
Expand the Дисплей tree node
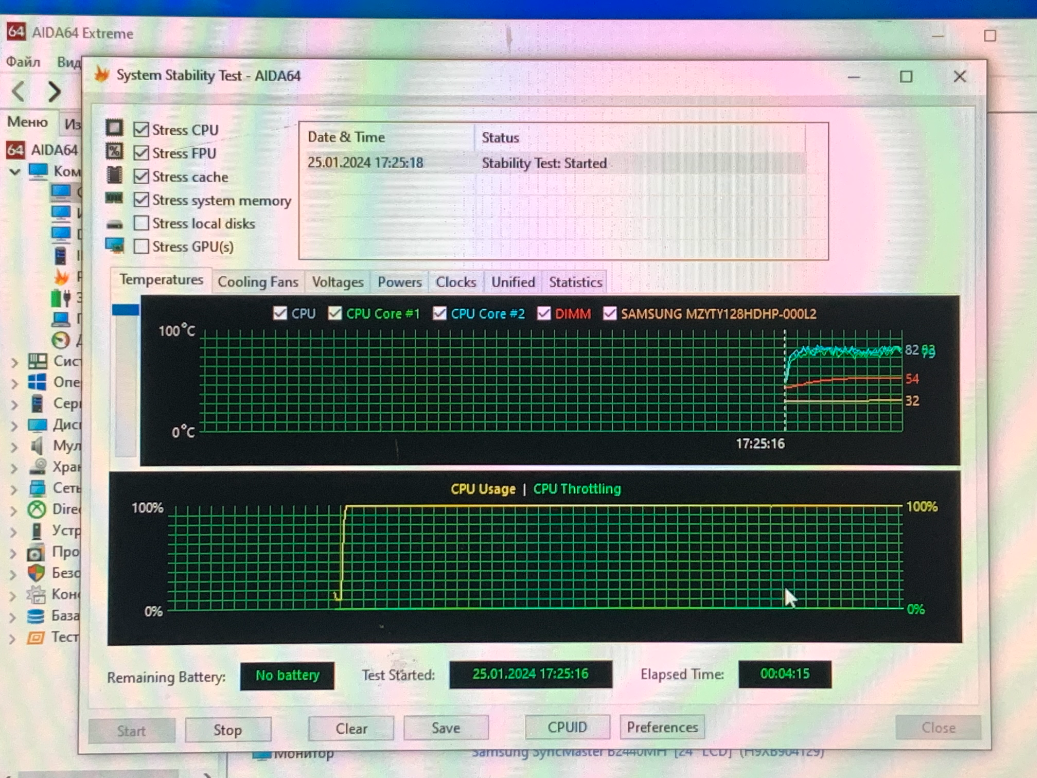tap(14, 425)
